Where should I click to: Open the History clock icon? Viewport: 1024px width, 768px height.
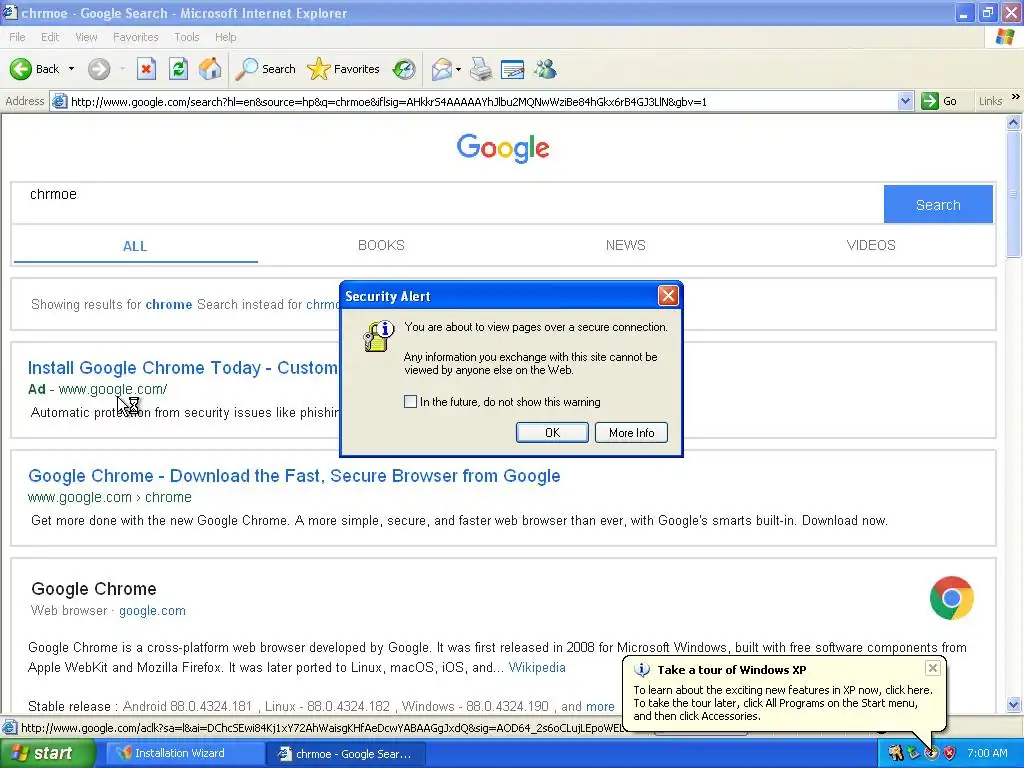(x=404, y=69)
